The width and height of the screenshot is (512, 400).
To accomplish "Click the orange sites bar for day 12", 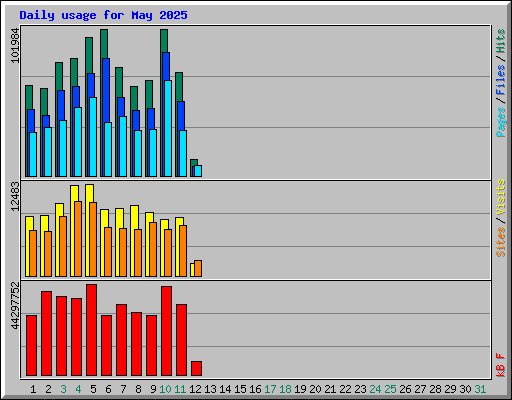I will click(x=198, y=268).
